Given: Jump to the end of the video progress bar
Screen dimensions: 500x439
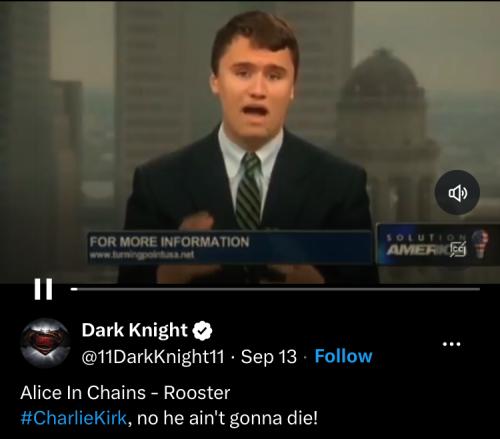Looking at the screenshot, I should click(478, 289).
